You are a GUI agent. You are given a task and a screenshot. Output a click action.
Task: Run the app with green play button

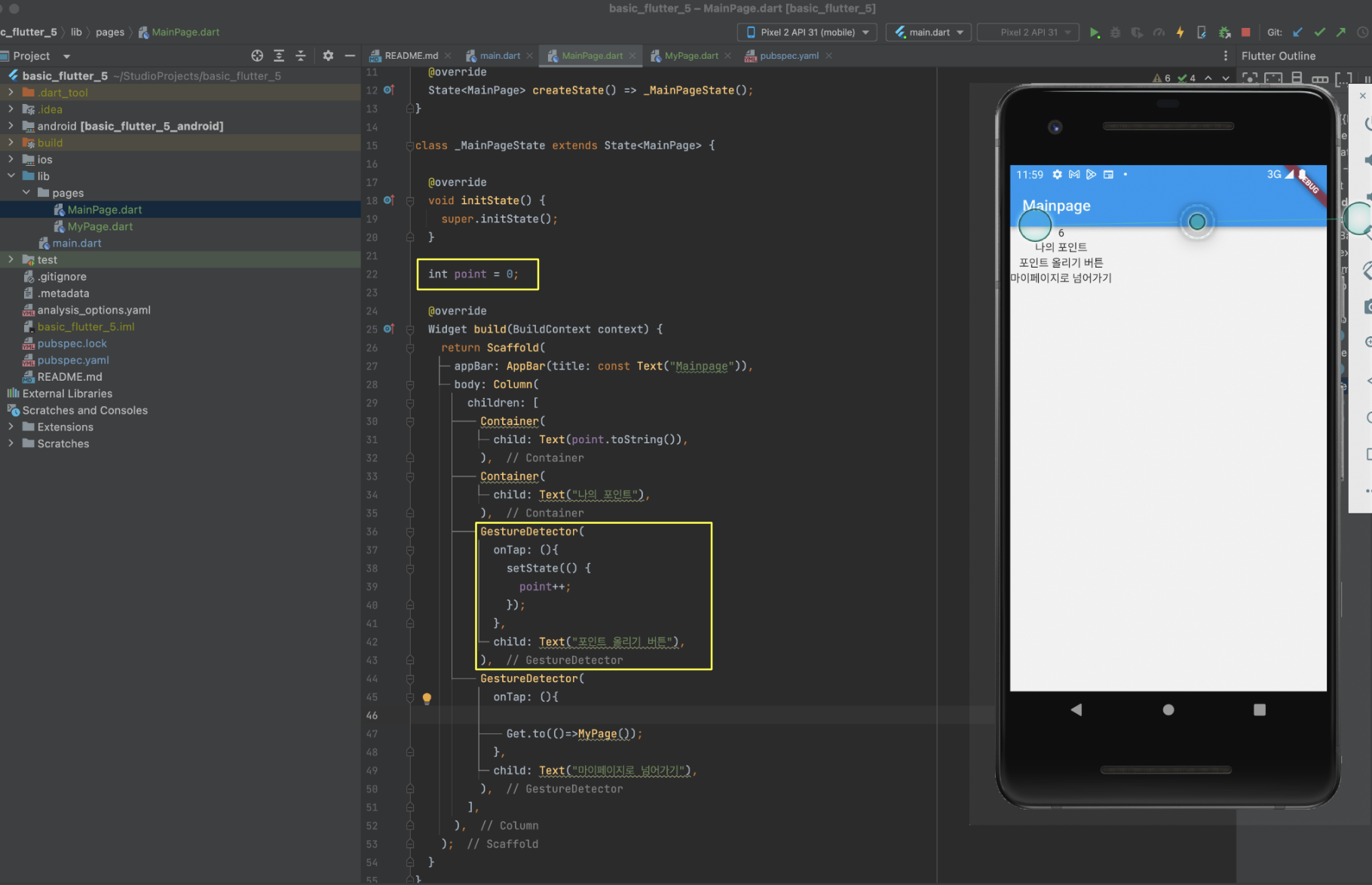[x=1095, y=32]
